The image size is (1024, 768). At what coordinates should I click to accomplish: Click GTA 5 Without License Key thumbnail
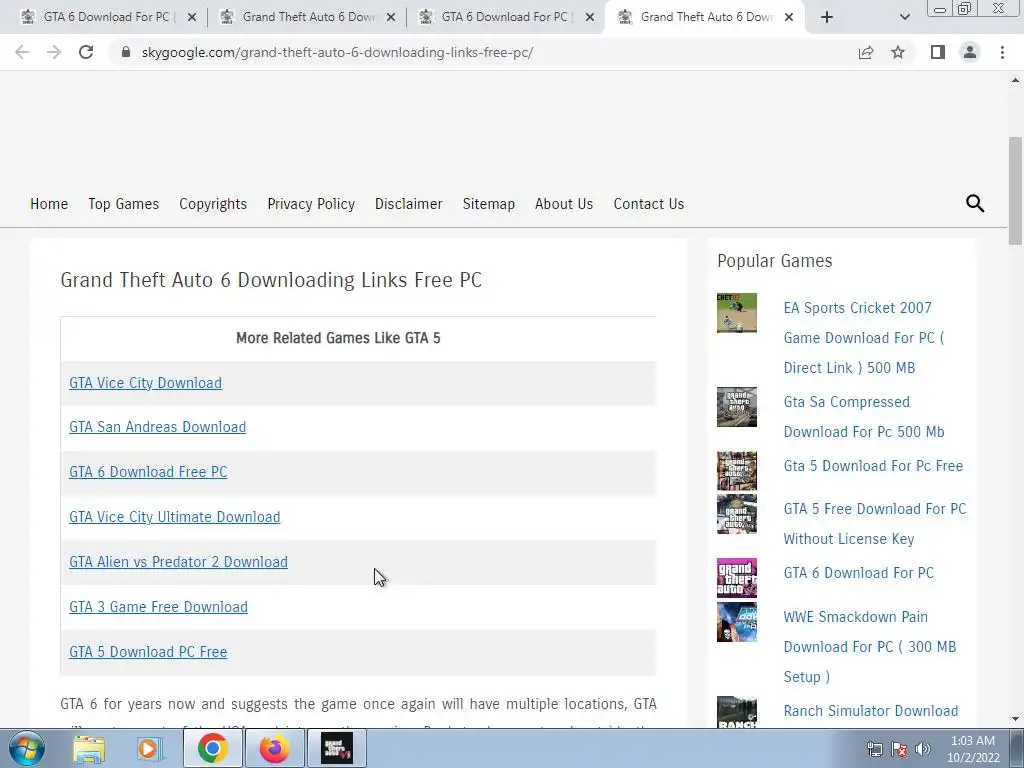(x=737, y=514)
